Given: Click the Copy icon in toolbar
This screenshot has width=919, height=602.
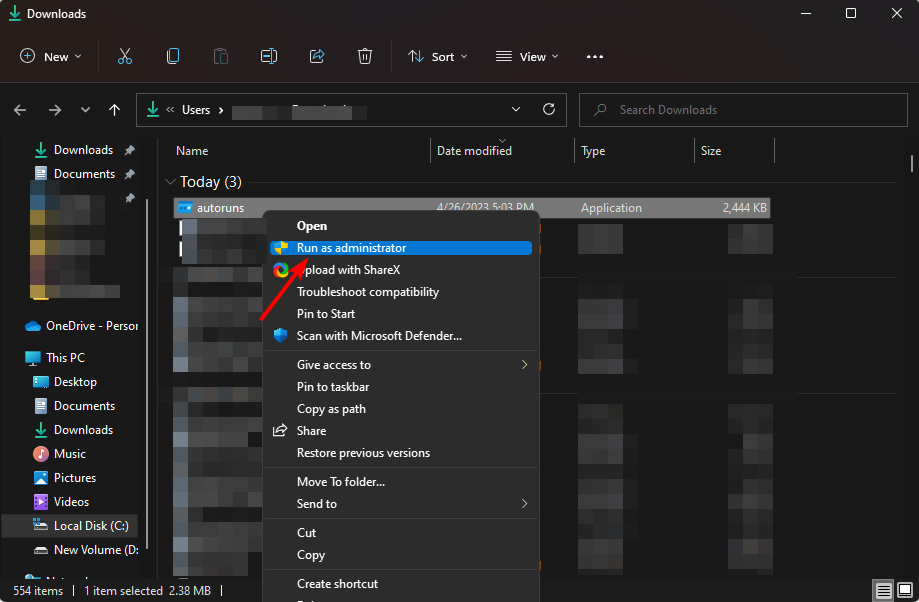Looking at the screenshot, I should click(173, 56).
